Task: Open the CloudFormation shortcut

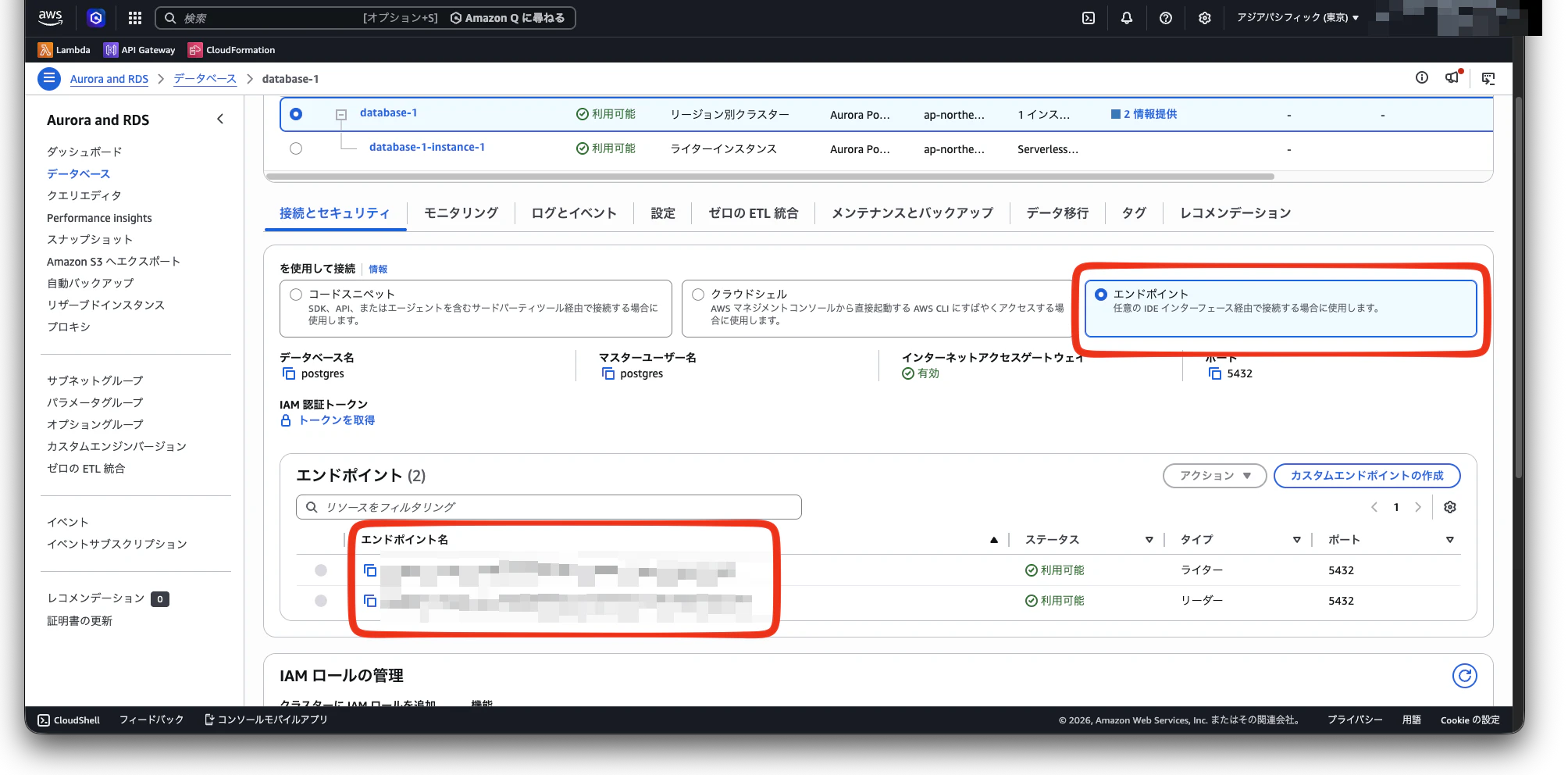Action: (x=232, y=50)
